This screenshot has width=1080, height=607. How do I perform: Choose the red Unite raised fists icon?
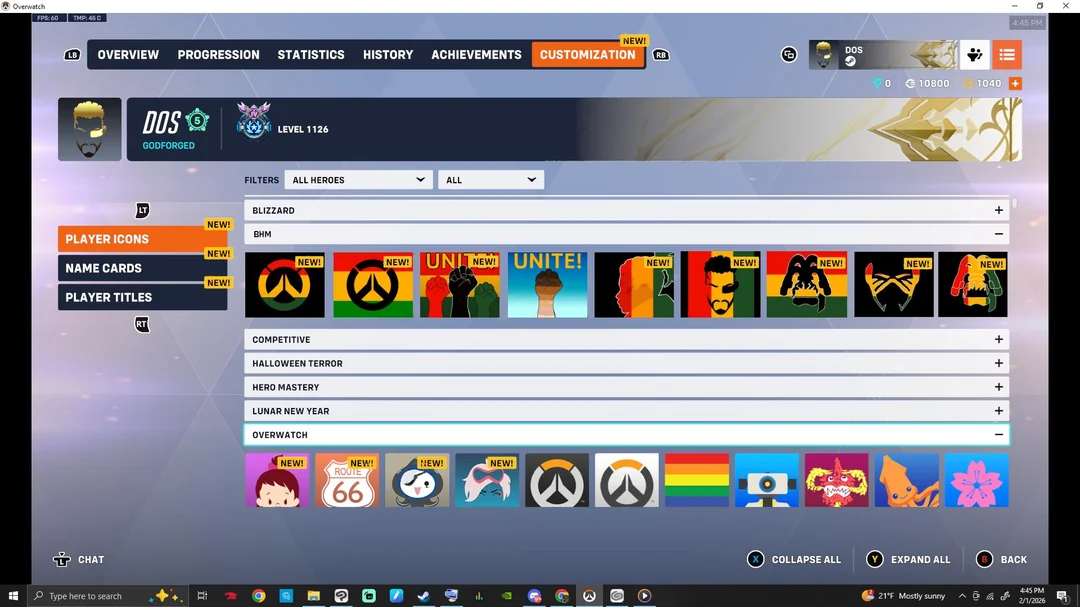tap(459, 285)
